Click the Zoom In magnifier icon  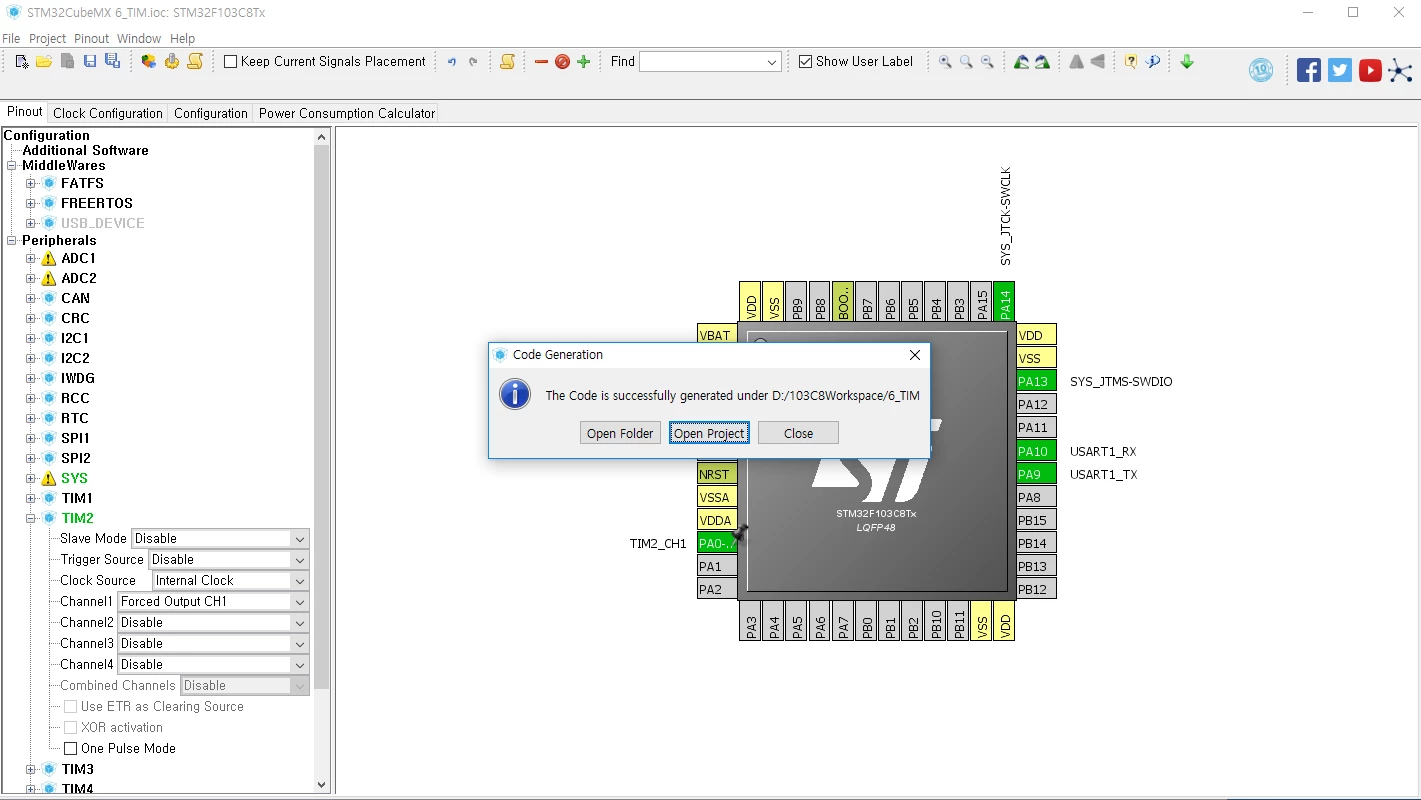[945, 62]
